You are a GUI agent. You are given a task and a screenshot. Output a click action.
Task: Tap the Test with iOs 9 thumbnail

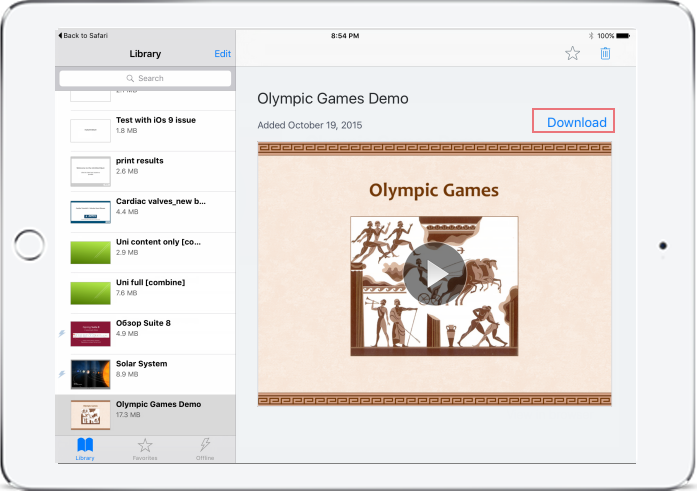(x=90, y=131)
